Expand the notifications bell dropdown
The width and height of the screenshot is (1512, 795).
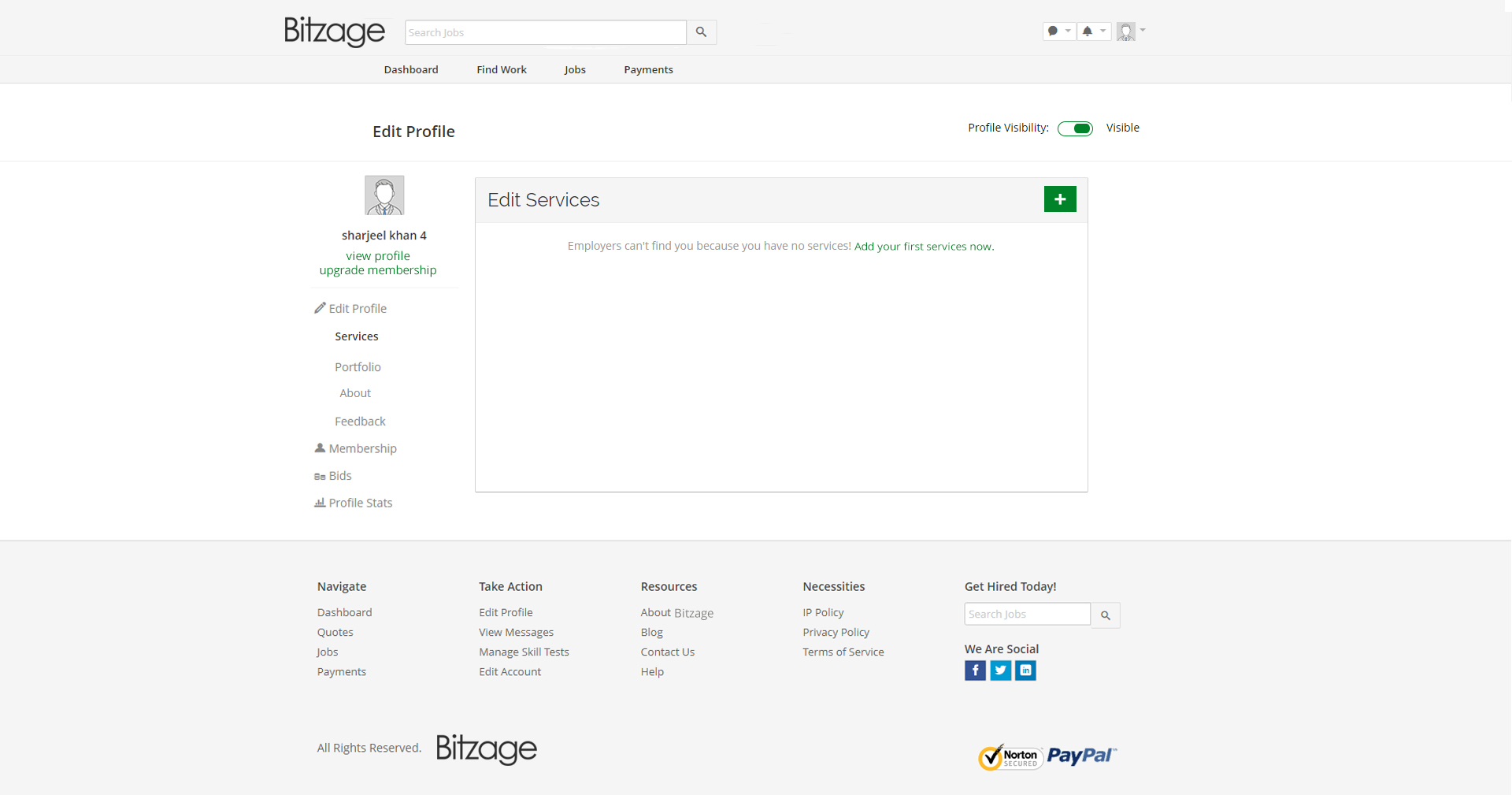pos(1093,32)
